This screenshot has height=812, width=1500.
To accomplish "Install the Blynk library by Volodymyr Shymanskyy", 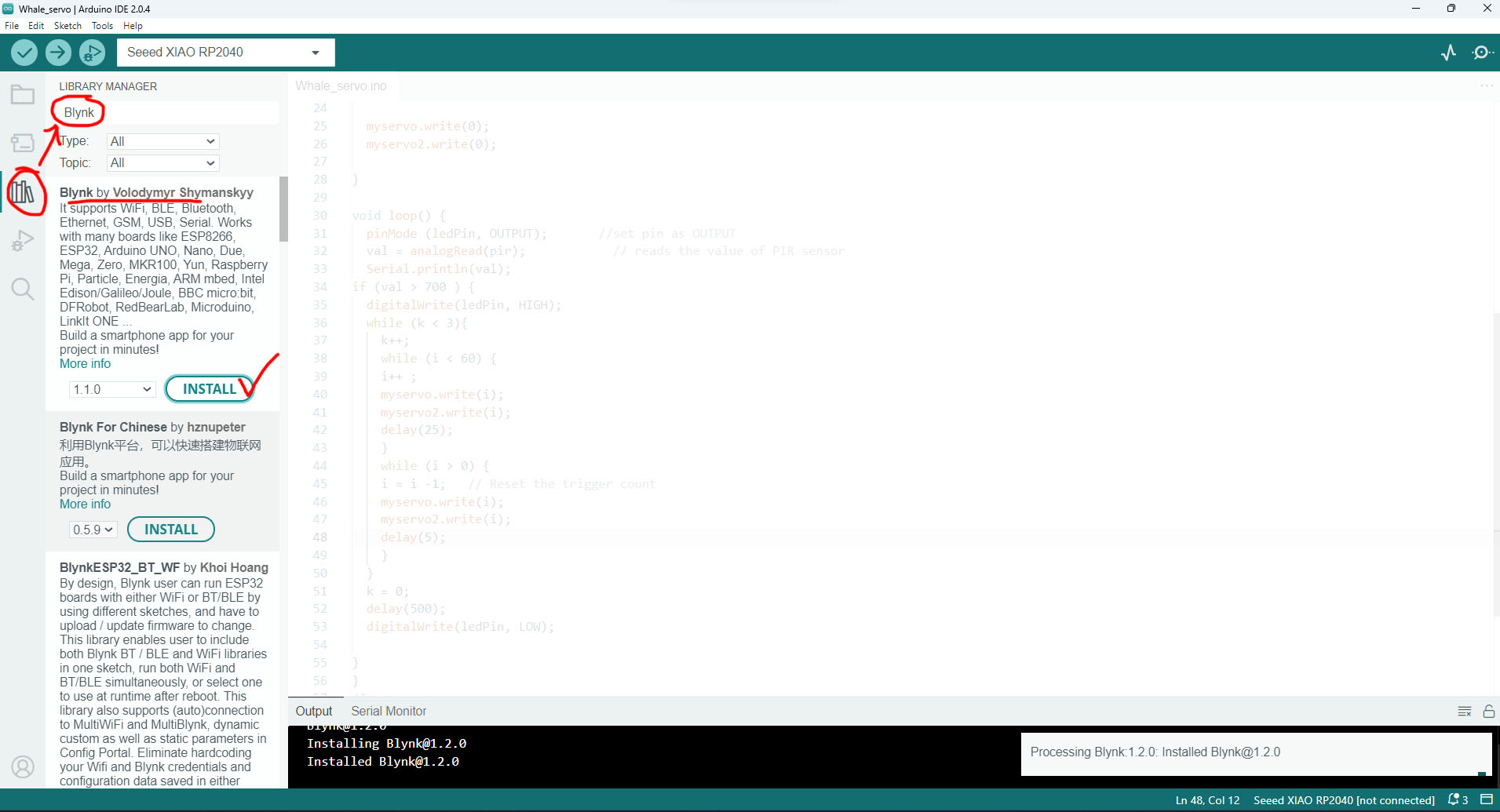I will [210, 389].
